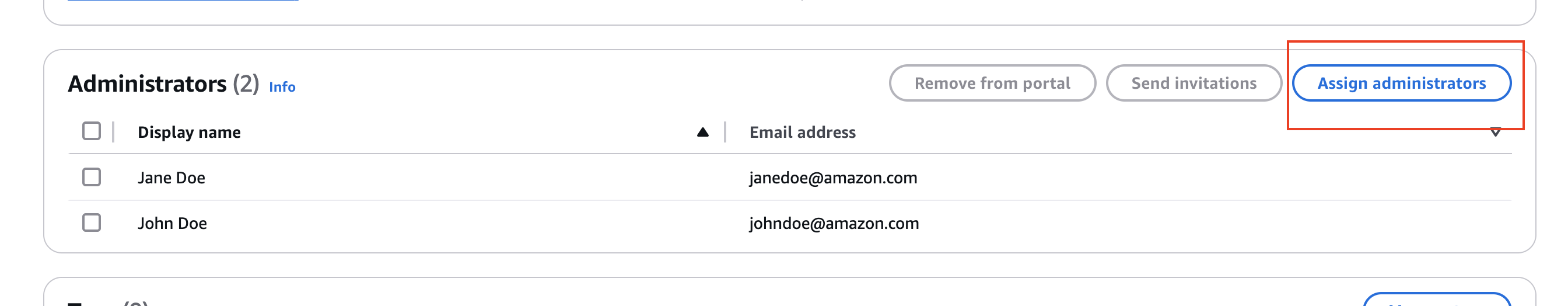Select the janedoe@amazon.com email cell

pyautogui.click(x=832, y=178)
